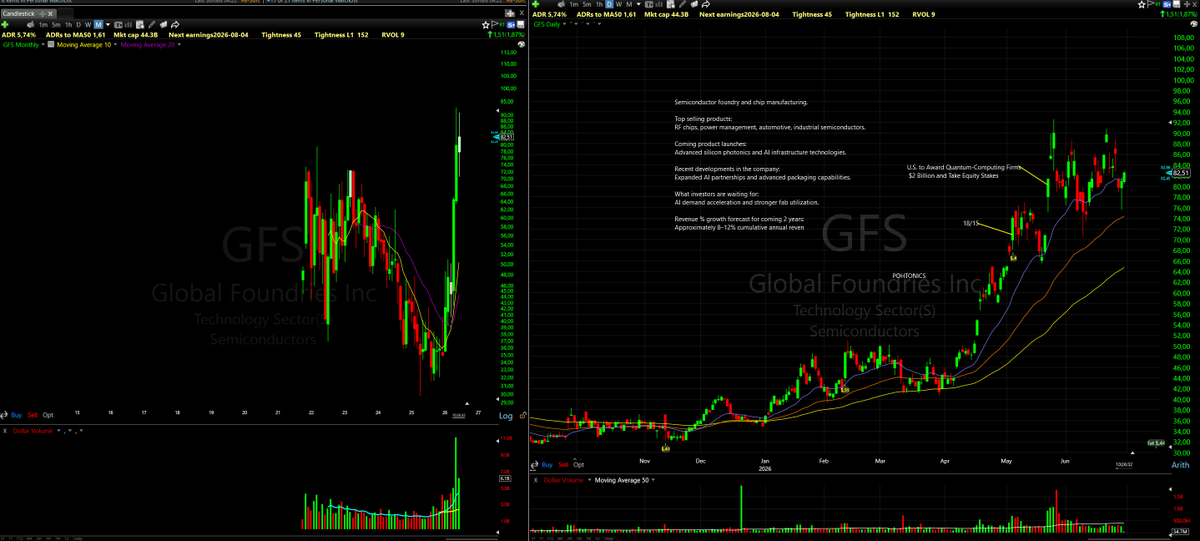This screenshot has width=1200, height=541.
Task: Remove left Dollar Volume pane with X
Action: 5,431
